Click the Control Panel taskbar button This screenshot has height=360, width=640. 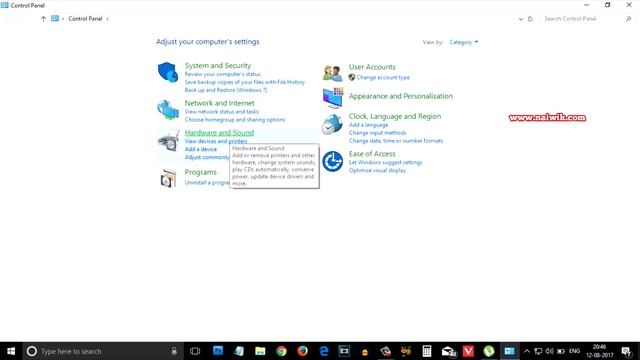pos(509,351)
